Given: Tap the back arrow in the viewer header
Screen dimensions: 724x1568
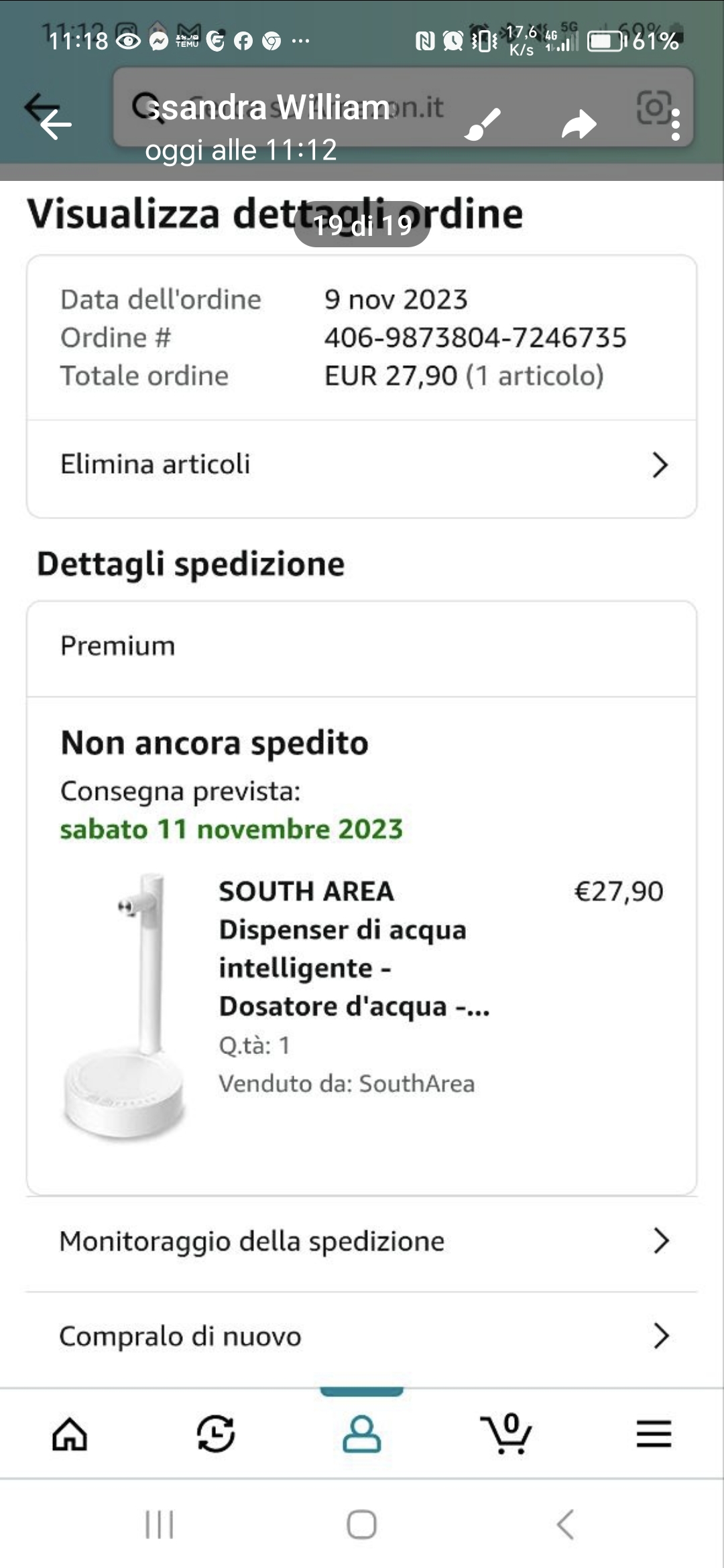Looking at the screenshot, I should pos(55,124).
